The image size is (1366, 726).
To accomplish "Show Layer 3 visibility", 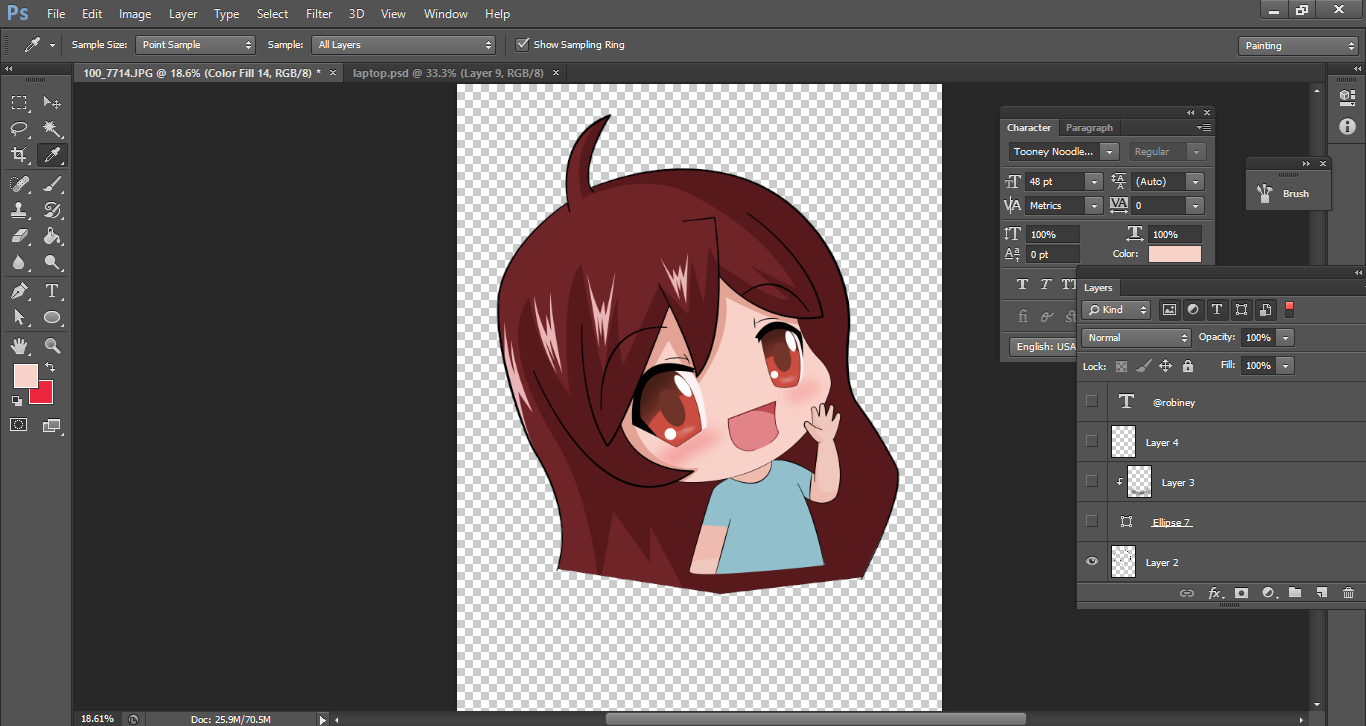I will (x=1092, y=481).
